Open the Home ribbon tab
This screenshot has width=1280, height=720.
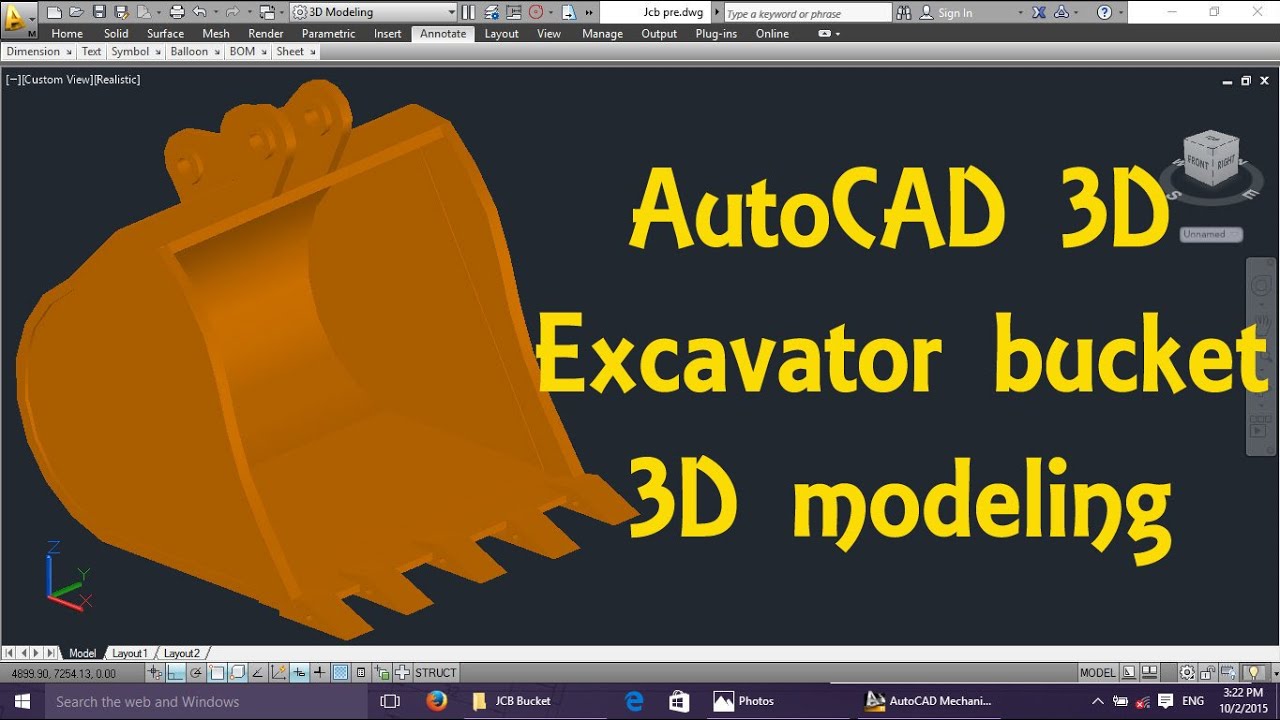point(67,33)
